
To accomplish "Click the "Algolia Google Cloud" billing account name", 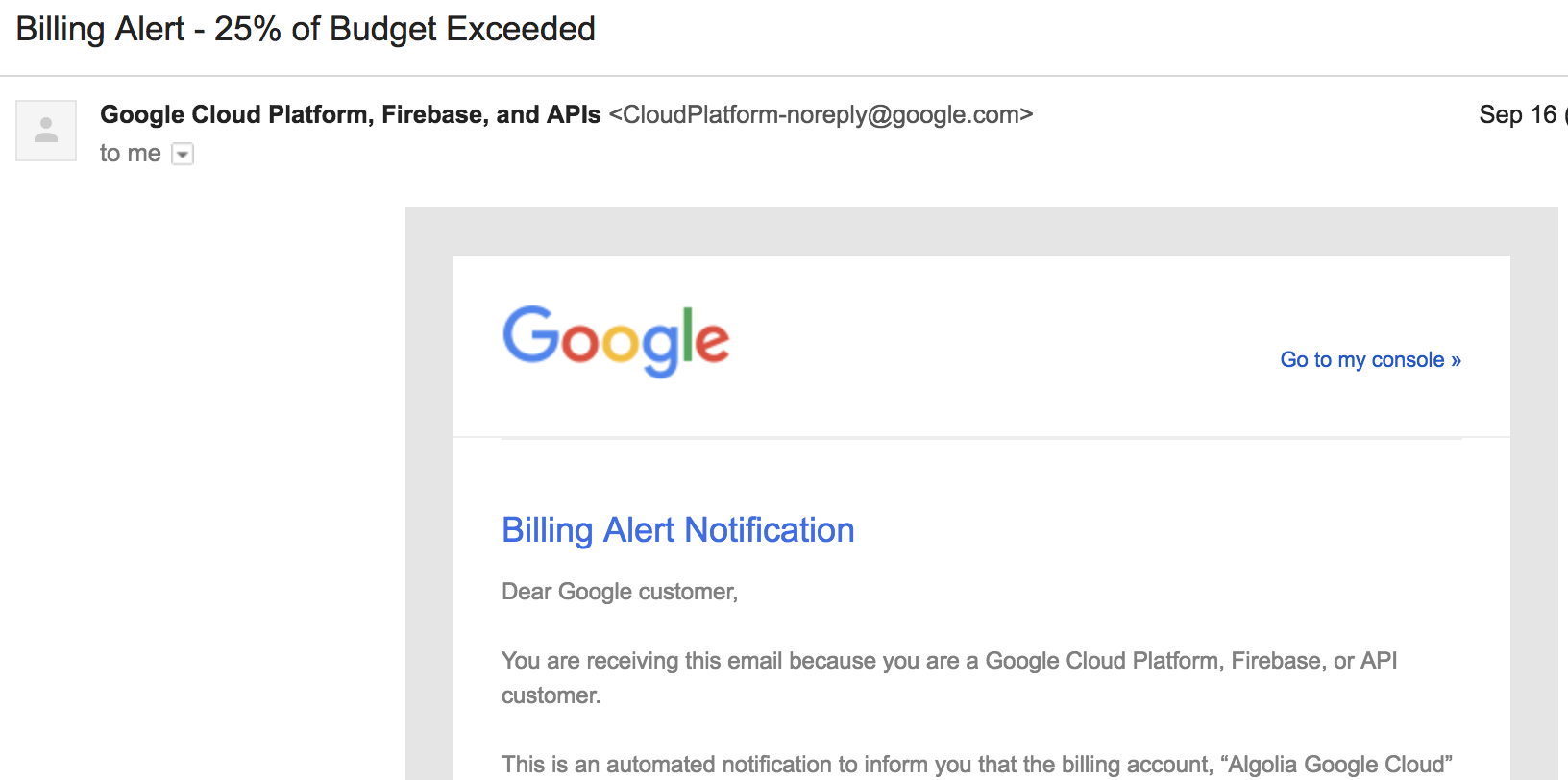I will coord(1340,765).
